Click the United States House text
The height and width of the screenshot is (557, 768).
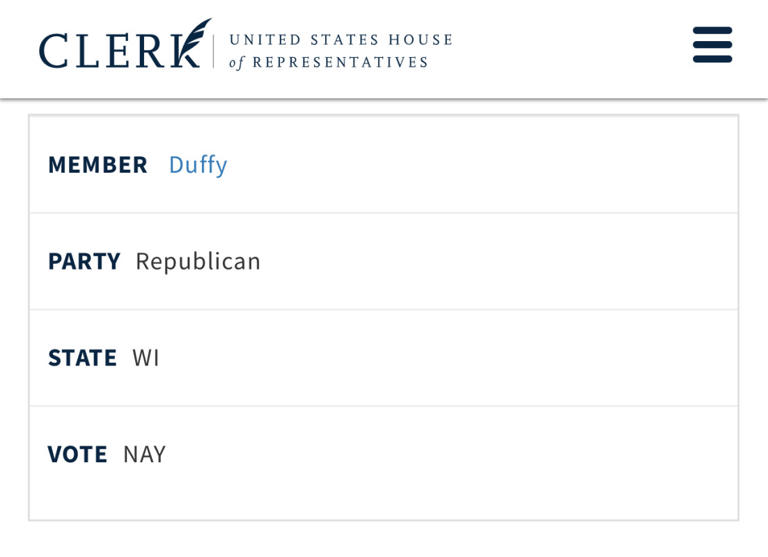(x=340, y=40)
